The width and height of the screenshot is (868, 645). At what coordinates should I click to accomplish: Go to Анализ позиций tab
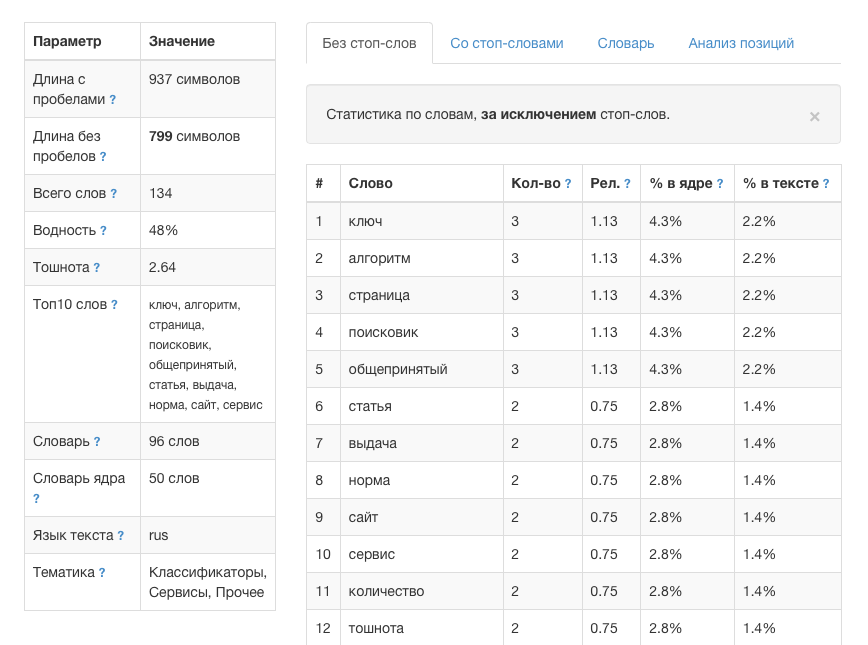click(741, 43)
